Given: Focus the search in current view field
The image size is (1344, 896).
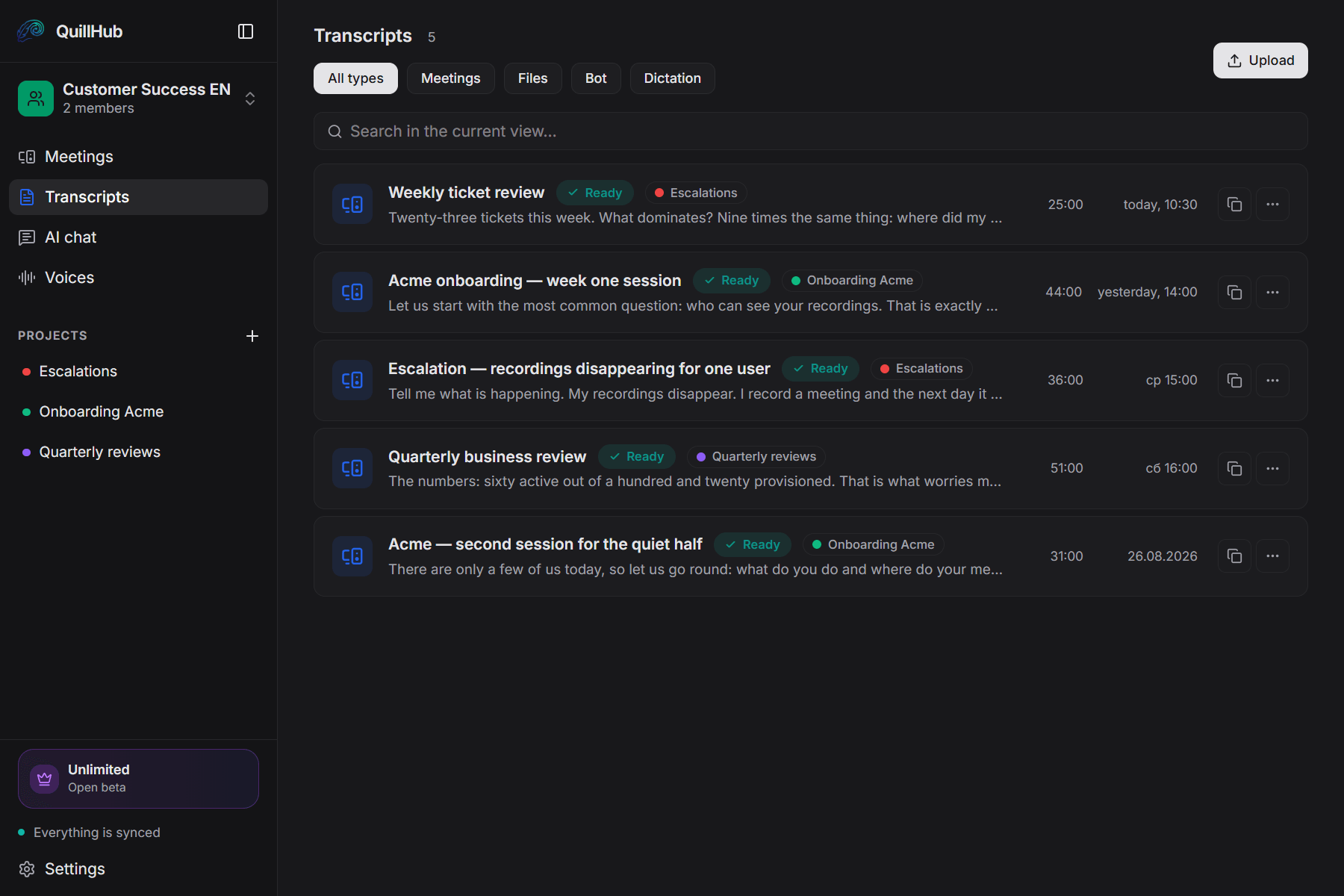Looking at the screenshot, I should 811,131.
